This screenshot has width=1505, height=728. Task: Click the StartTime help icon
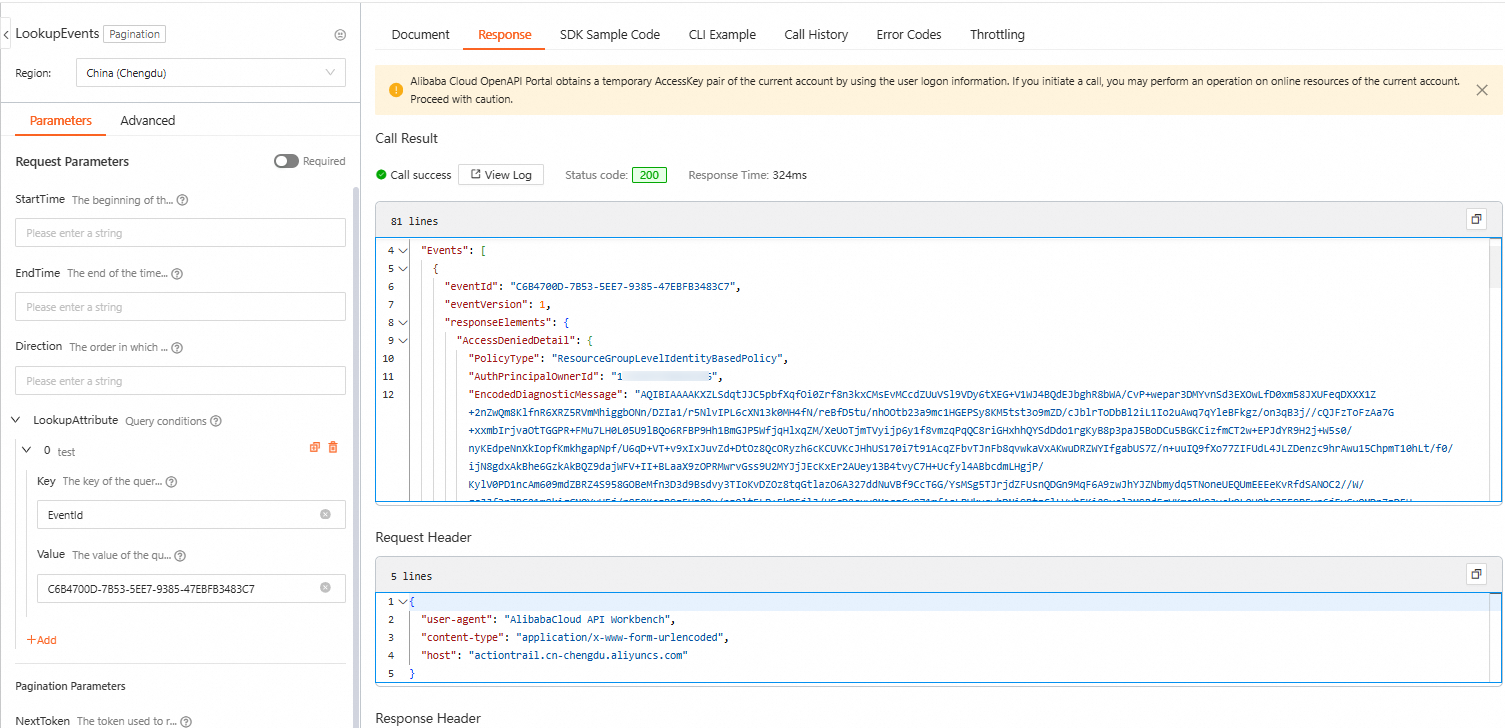182,200
